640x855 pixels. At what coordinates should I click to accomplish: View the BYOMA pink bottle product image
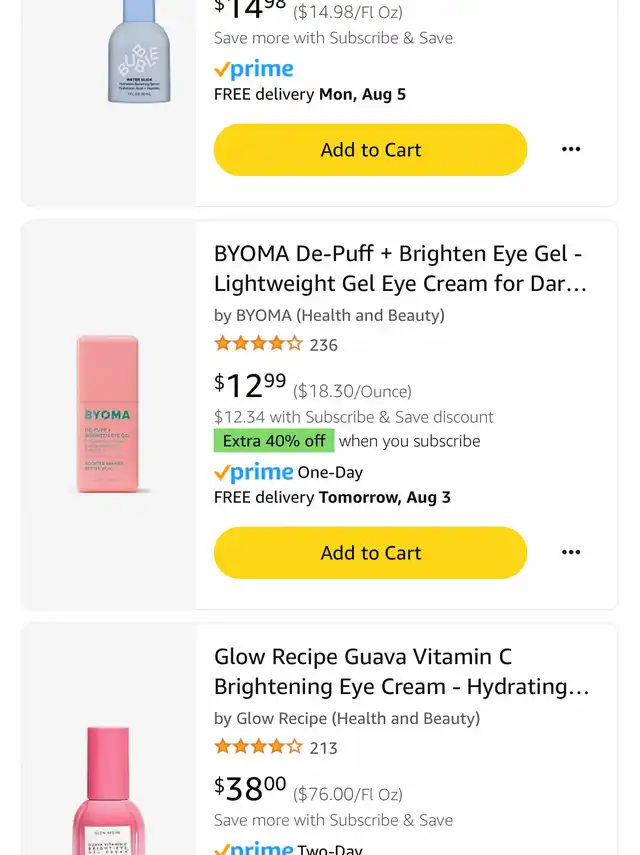coord(108,414)
